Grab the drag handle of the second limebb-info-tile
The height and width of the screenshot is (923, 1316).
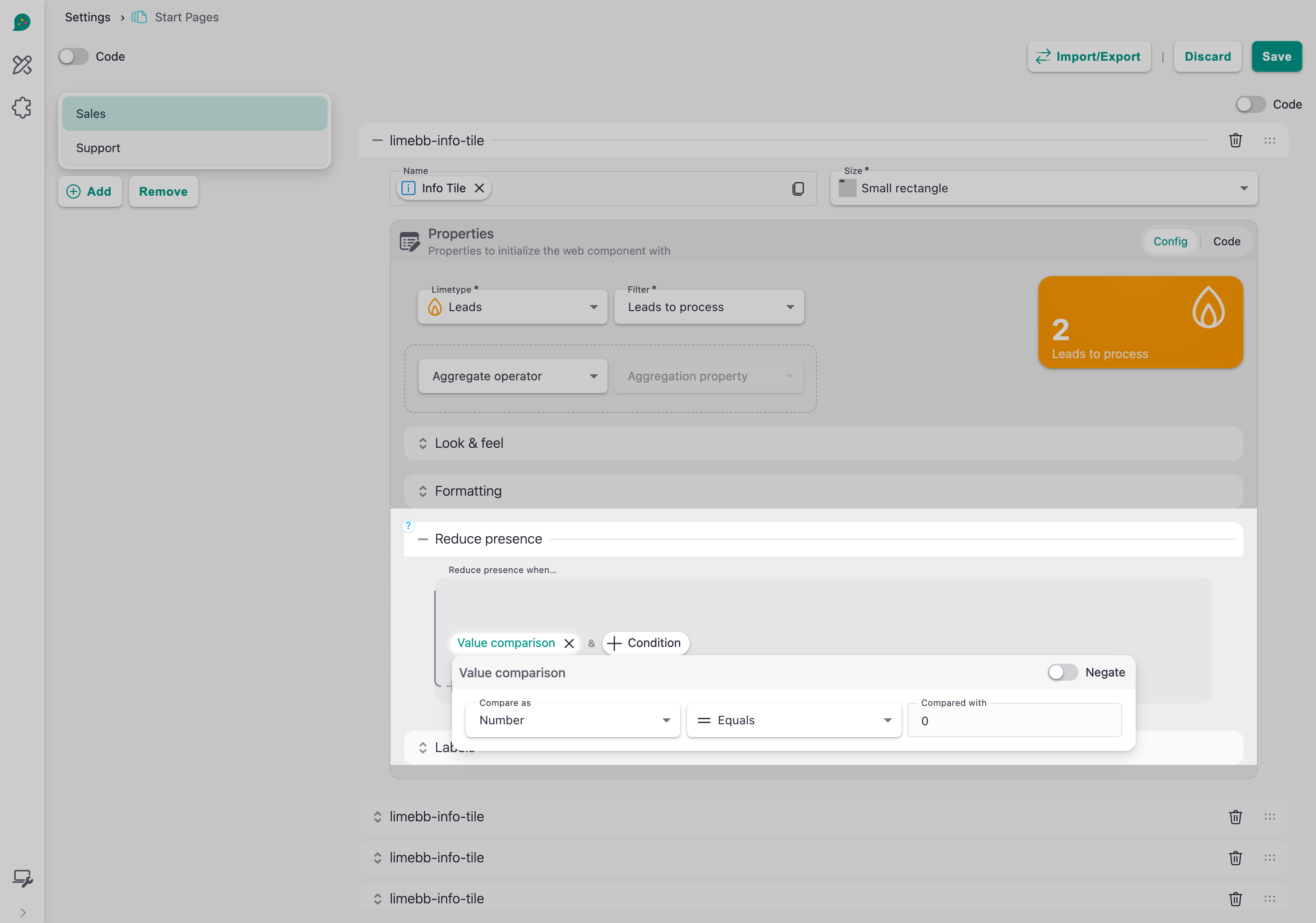[1269, 816]
